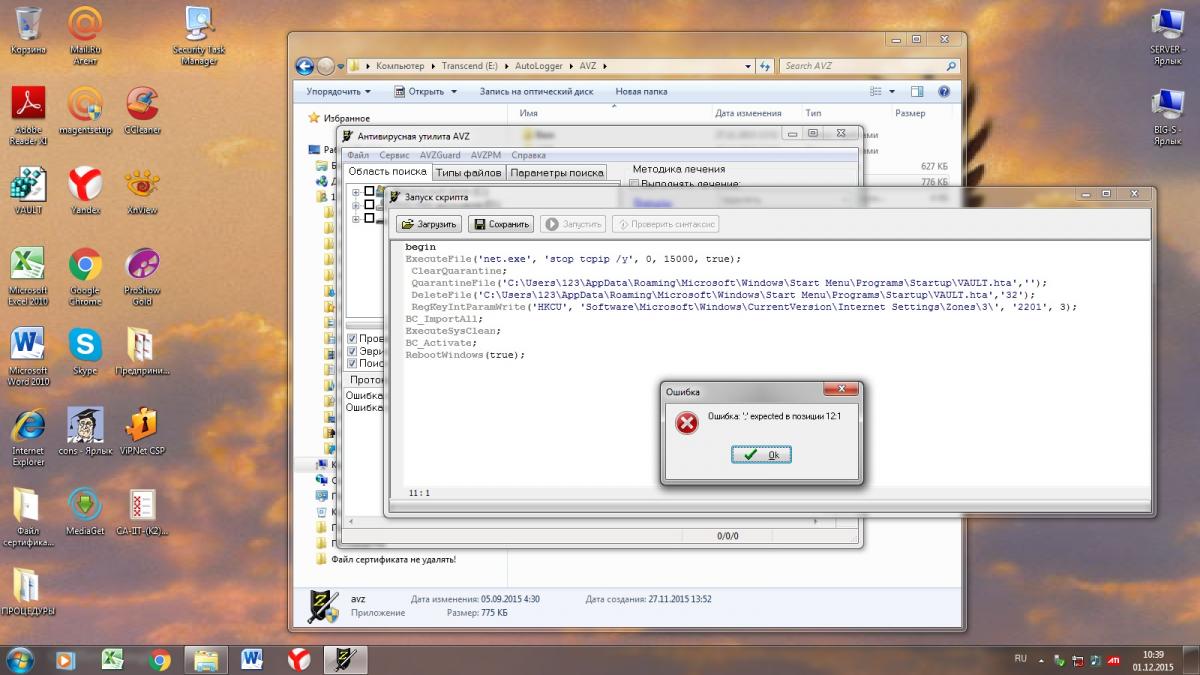Open the Упорядочить dropdown in Explorer
This screenshot has width=1200, height=675.
(x=339, y=91)
